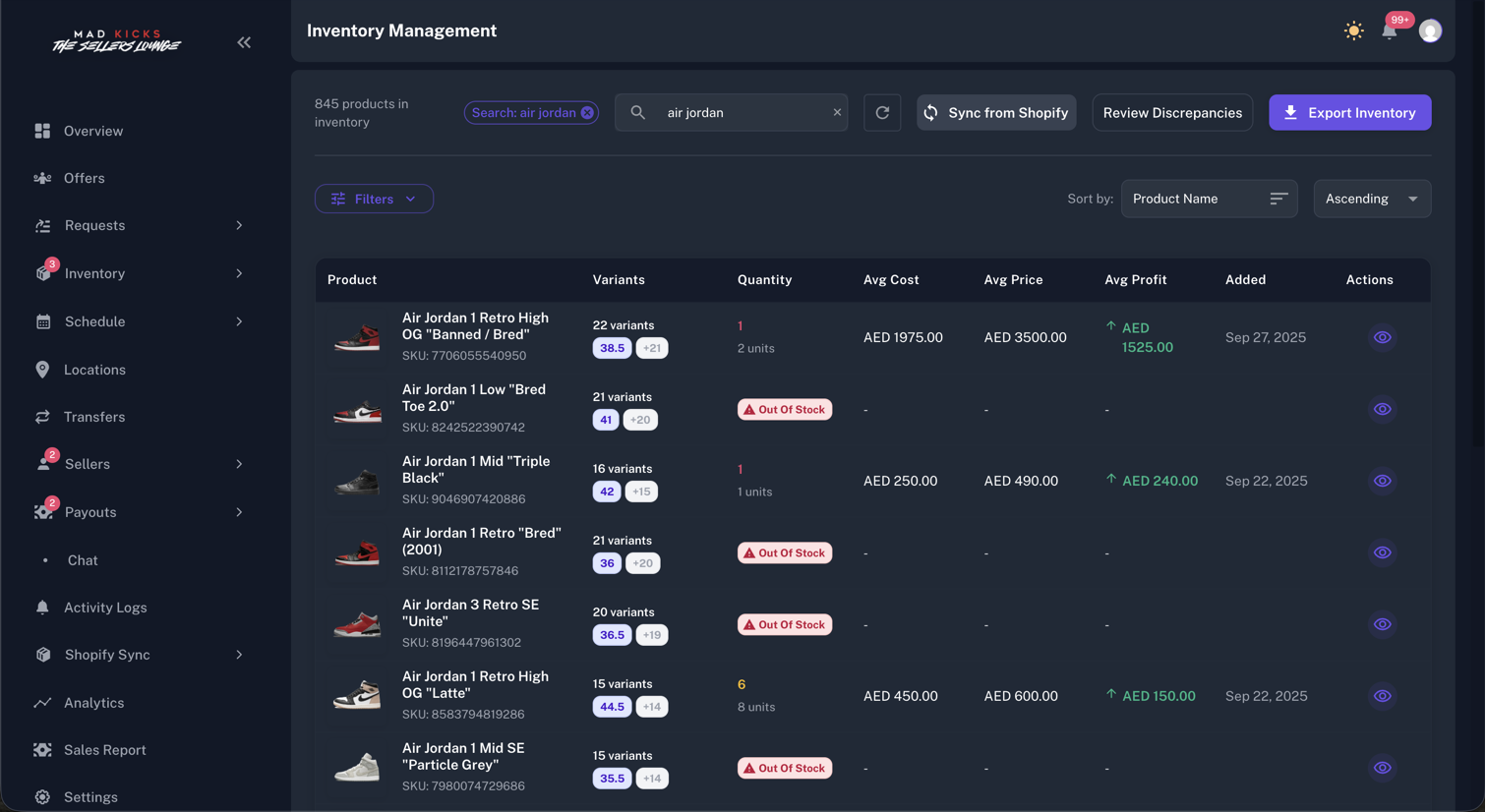Collapse the sidebar with double-chevron icon

[x=244, y=42]
